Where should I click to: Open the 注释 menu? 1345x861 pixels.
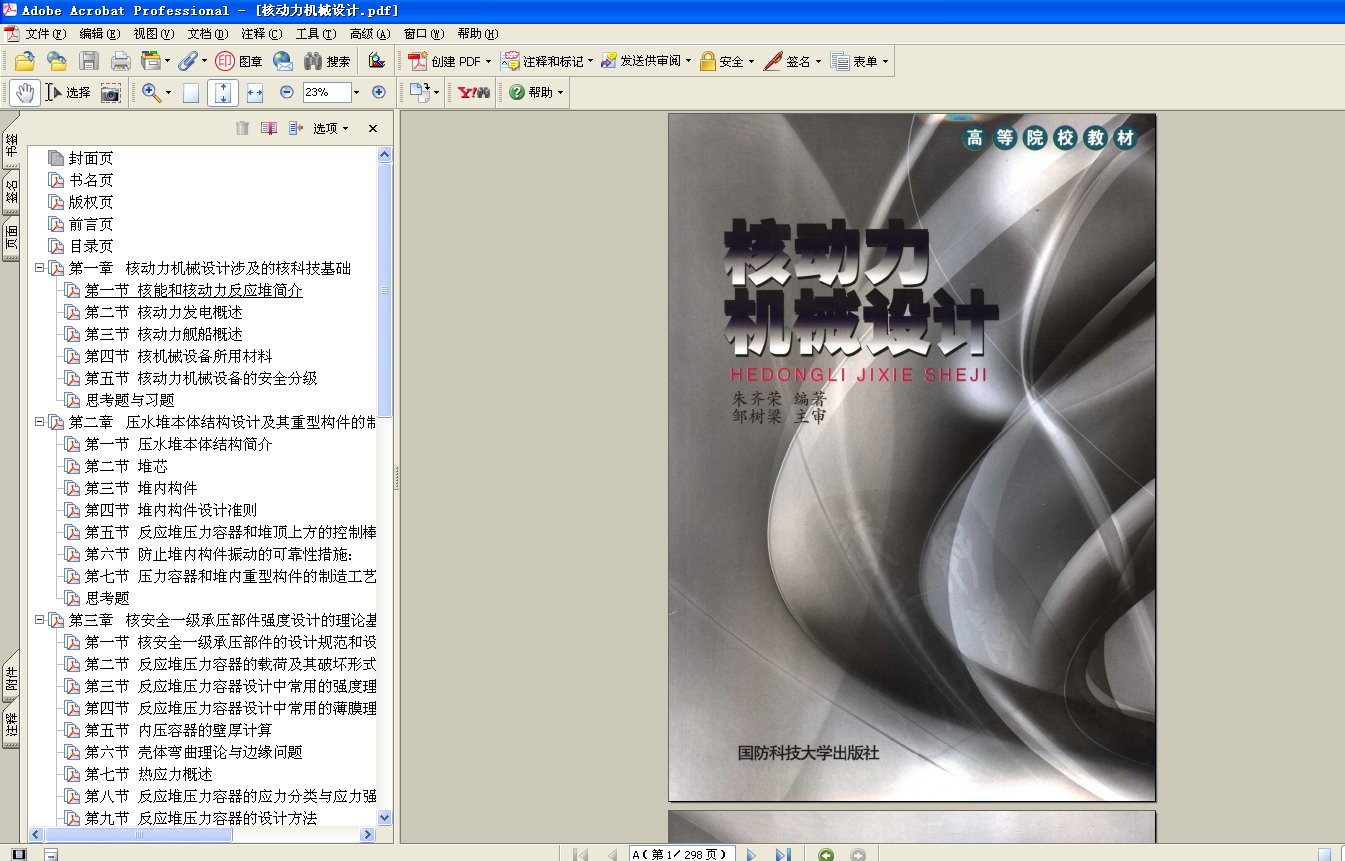(x=262, y=33)
